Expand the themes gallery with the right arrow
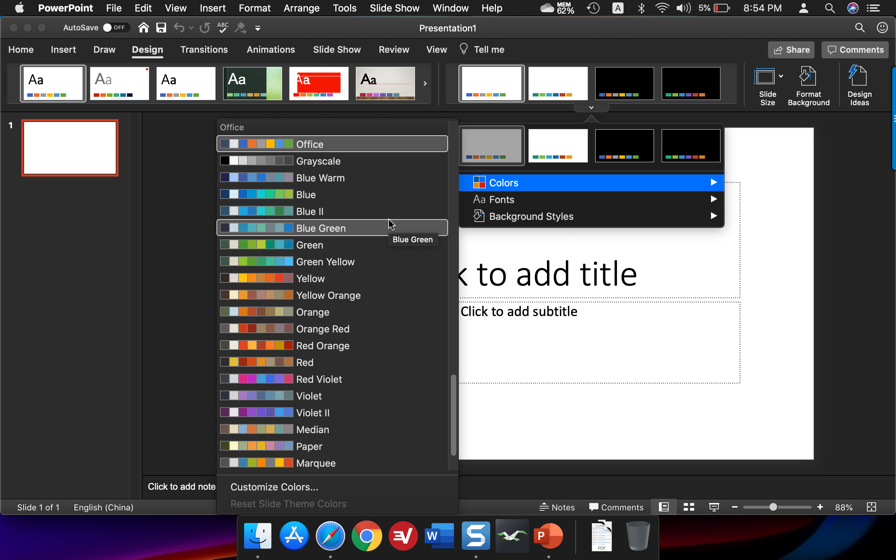This screenshot has width=896, height=560. [425, 83]
